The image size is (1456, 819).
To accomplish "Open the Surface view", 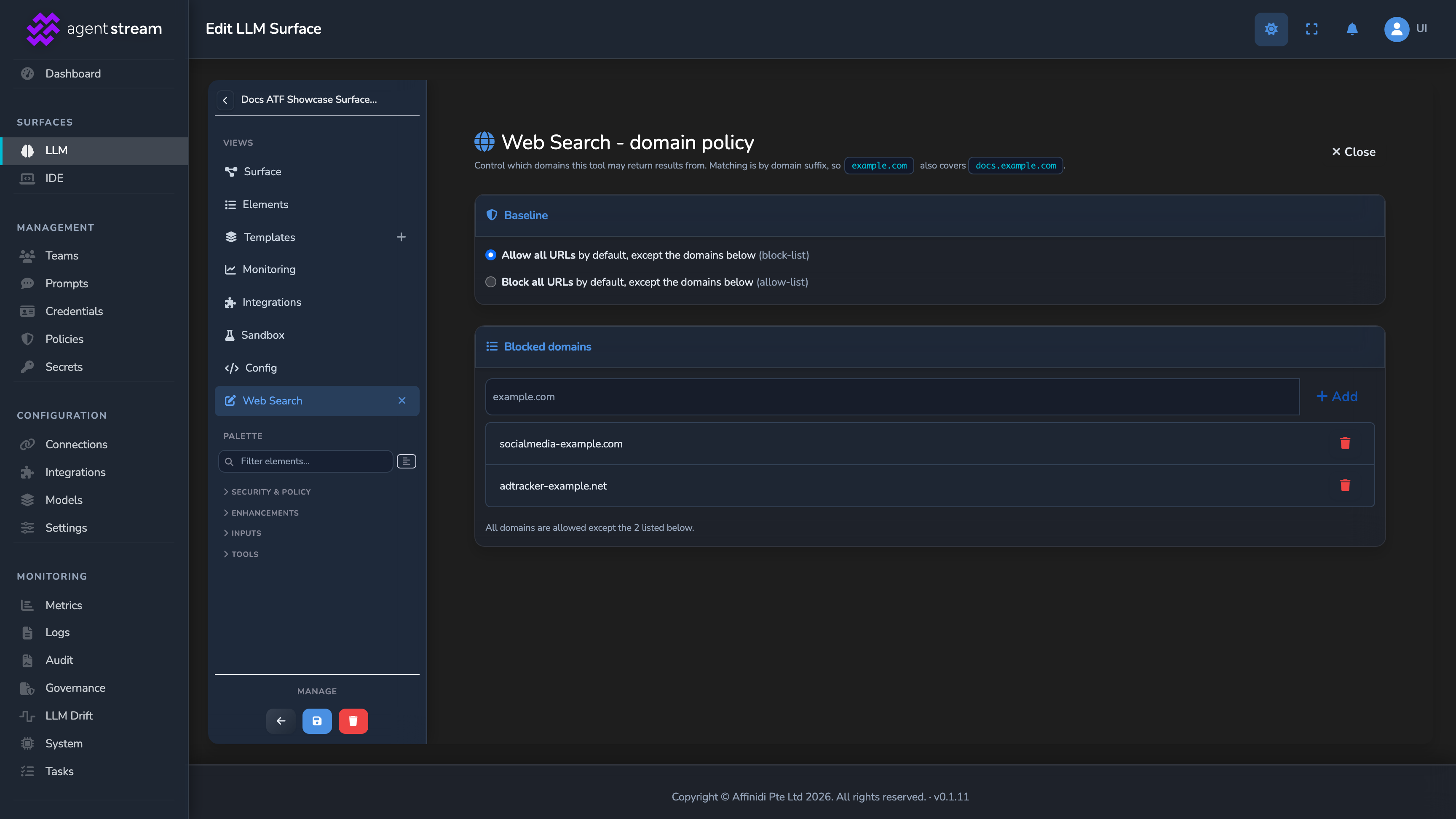I will click(317, 171).
